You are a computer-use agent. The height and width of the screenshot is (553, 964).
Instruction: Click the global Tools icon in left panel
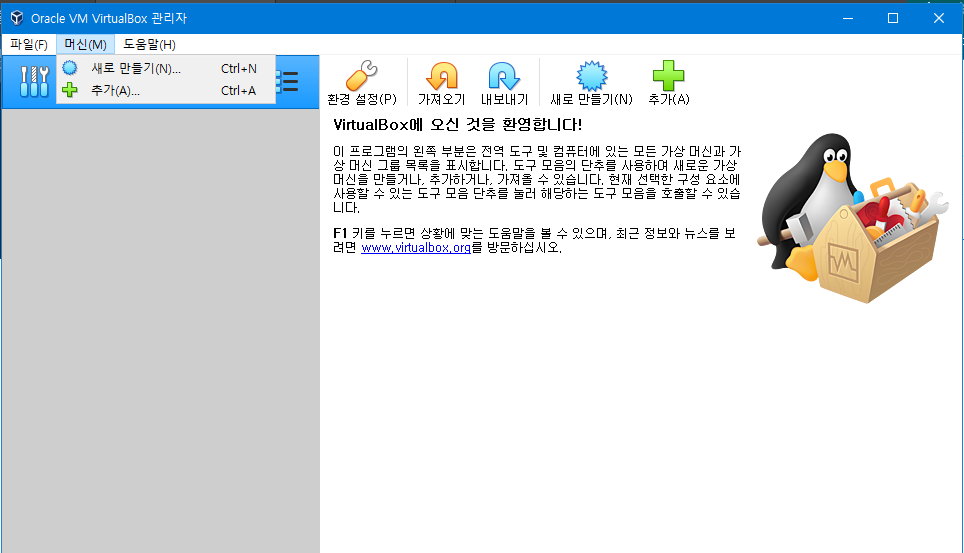click(x=34, y=82)
